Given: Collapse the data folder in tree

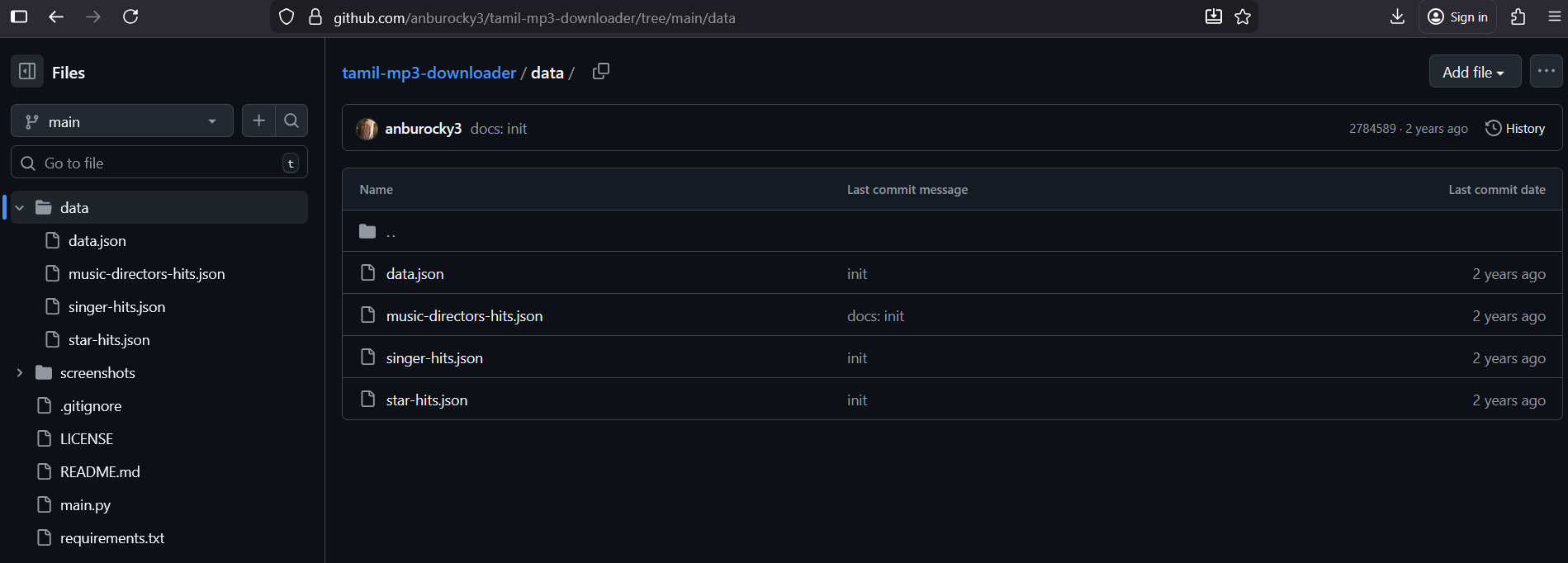Looking at the screenshot, I should click(x=20, y=208).
